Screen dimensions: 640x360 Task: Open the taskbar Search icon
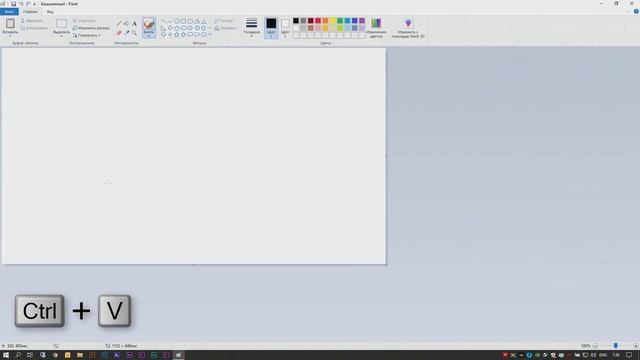(18, 355)
